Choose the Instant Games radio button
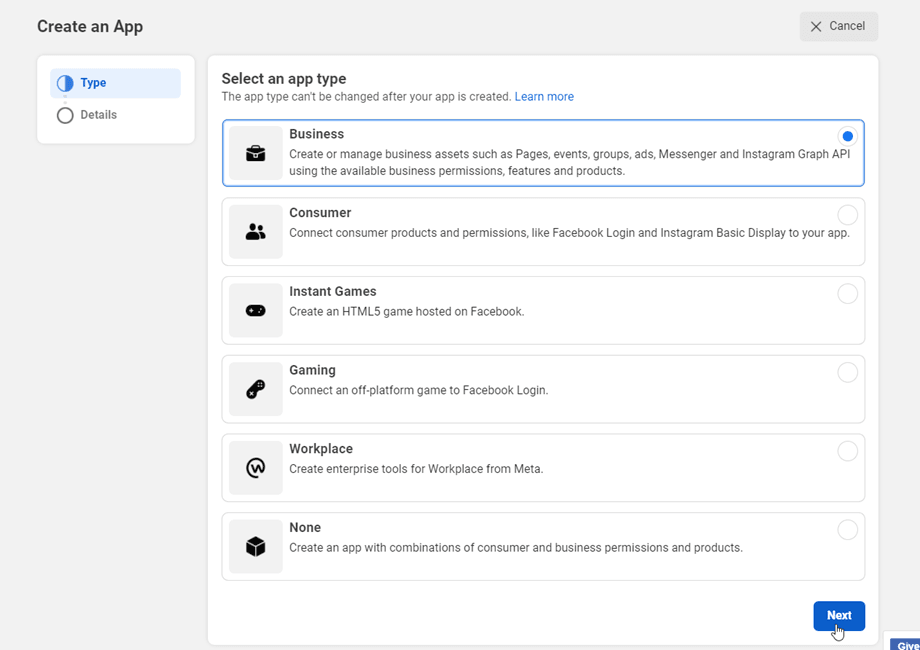Viewport: 920px width, 650px height. click(x=847, y=293)
